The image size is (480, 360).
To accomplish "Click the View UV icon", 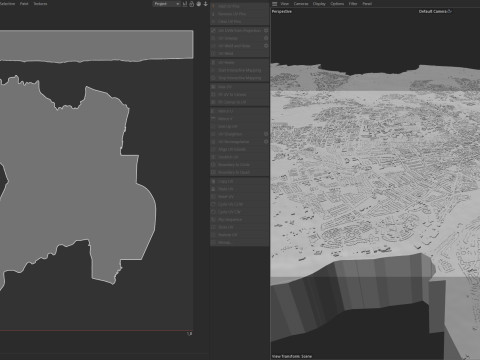I will coord(214,87).
